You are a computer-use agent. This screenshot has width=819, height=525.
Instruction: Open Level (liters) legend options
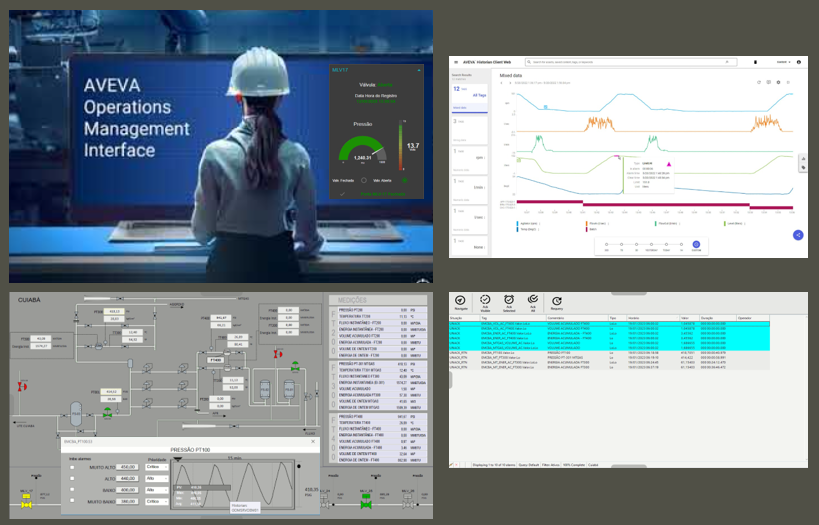(x=744, y=224)
